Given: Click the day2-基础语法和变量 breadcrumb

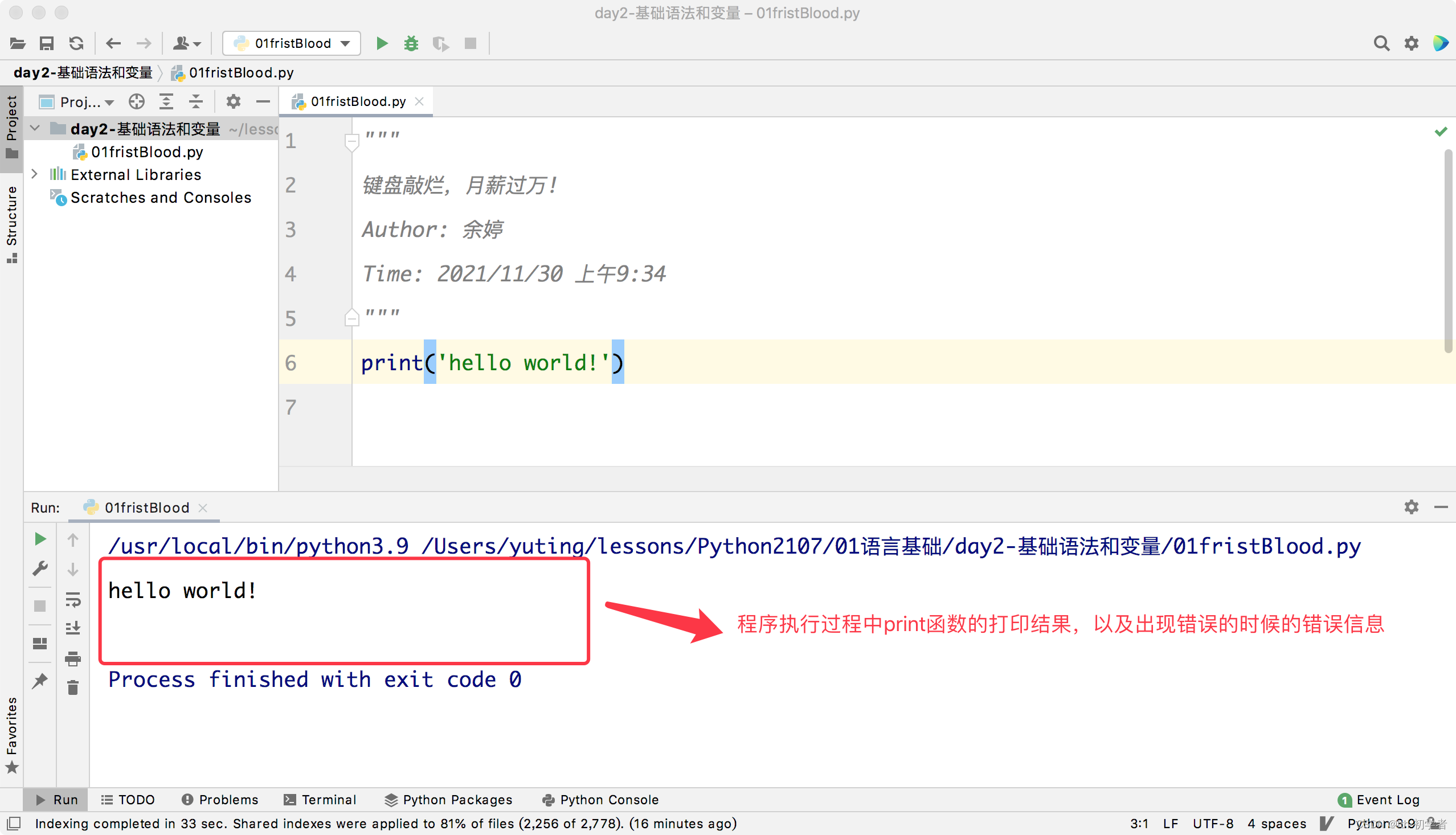Looking at the screenshot, I should click(83, 73).
